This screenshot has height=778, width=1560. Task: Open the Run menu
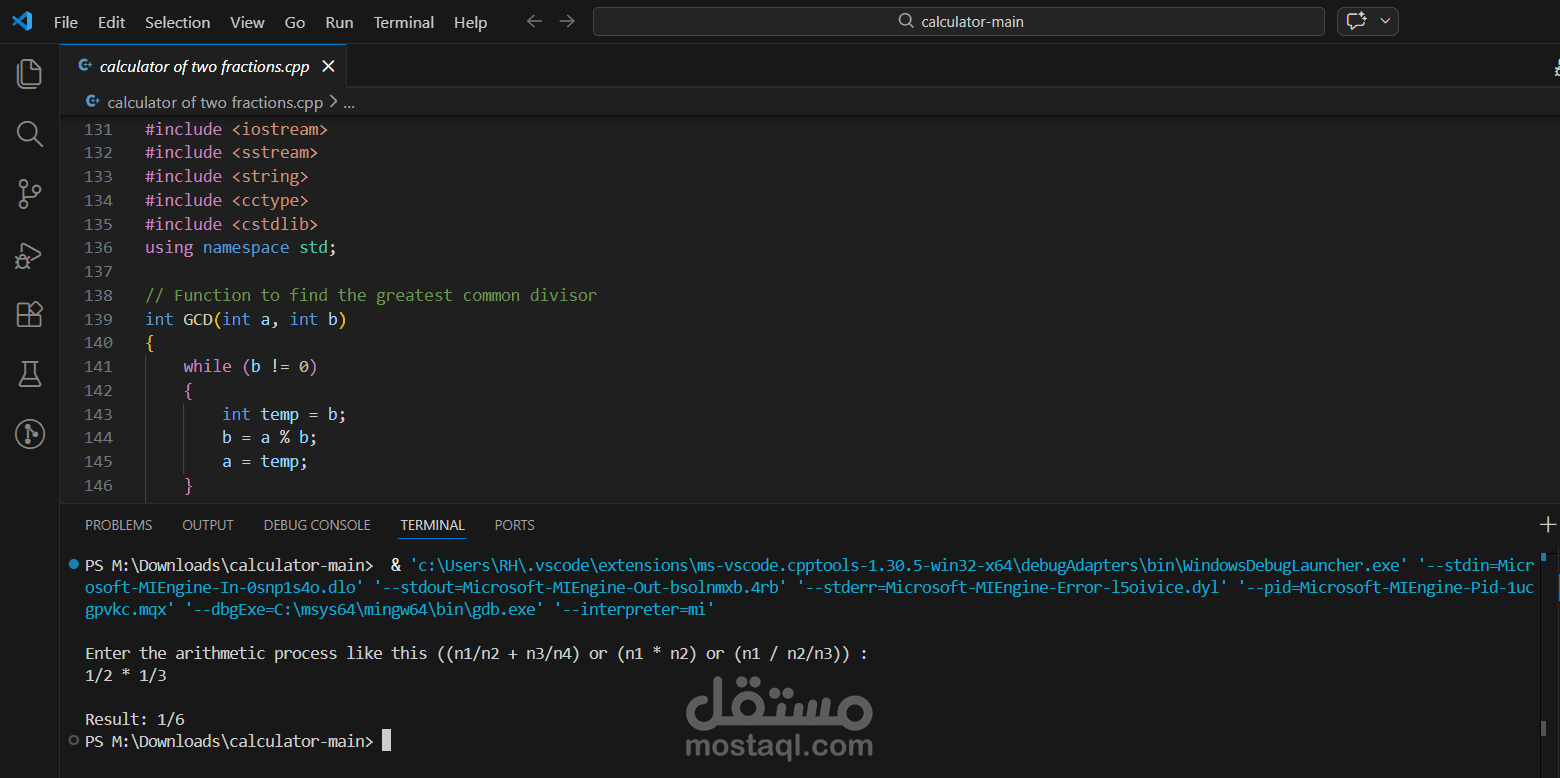pyautogui.click(x=338, y=21)
